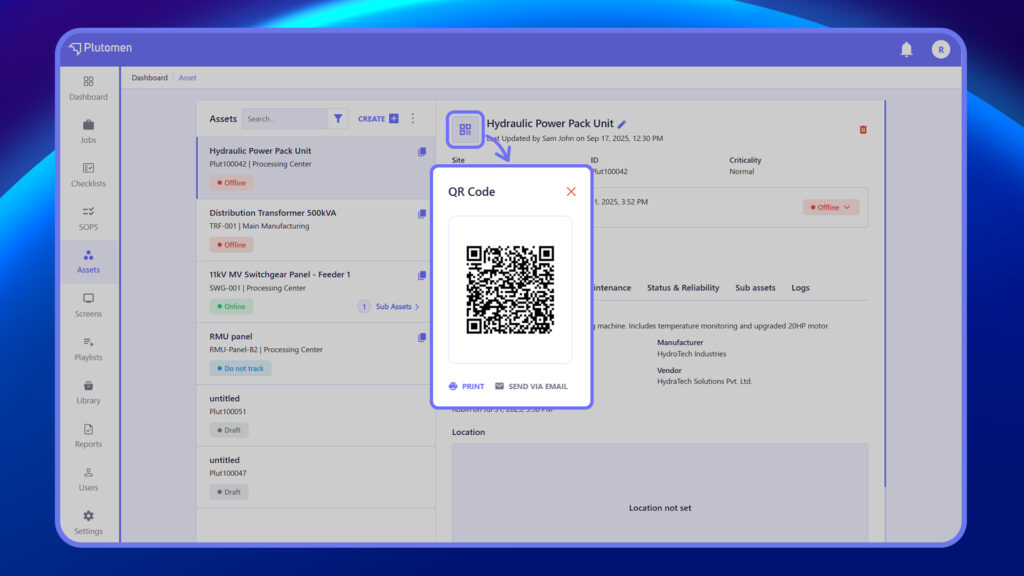1024x576 pixels.
Task: Go to Checklists in the sidebar
Action: [88, 175]
